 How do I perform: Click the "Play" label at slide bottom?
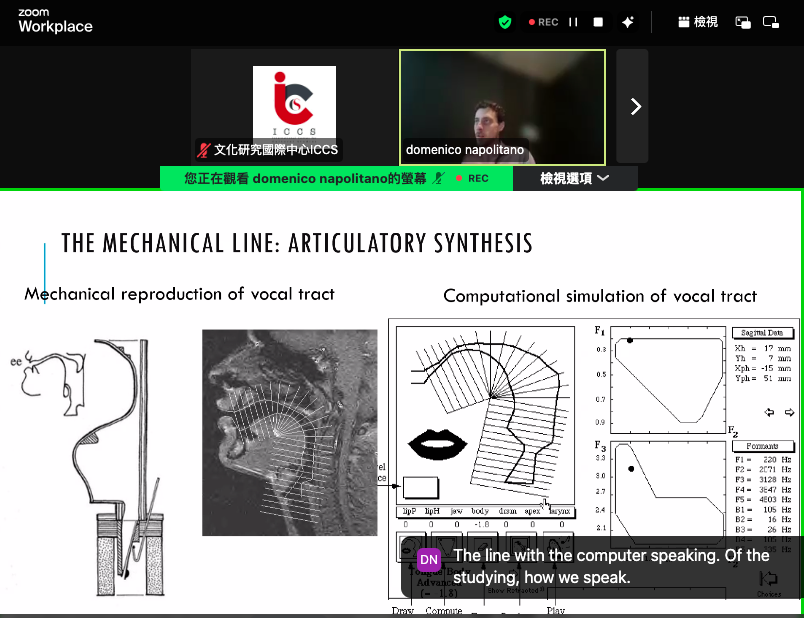point(556,610)
